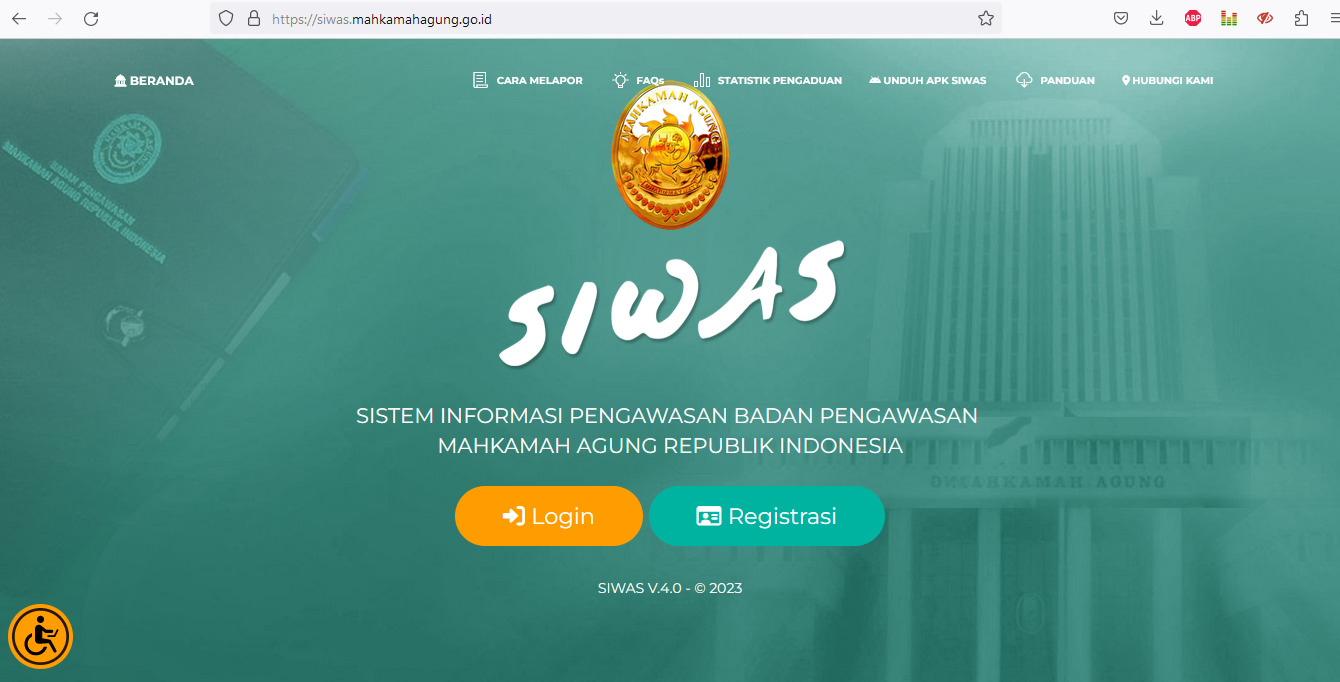Open the accessibility wheelchair widget
The image size is (1340, 682).
41,636
